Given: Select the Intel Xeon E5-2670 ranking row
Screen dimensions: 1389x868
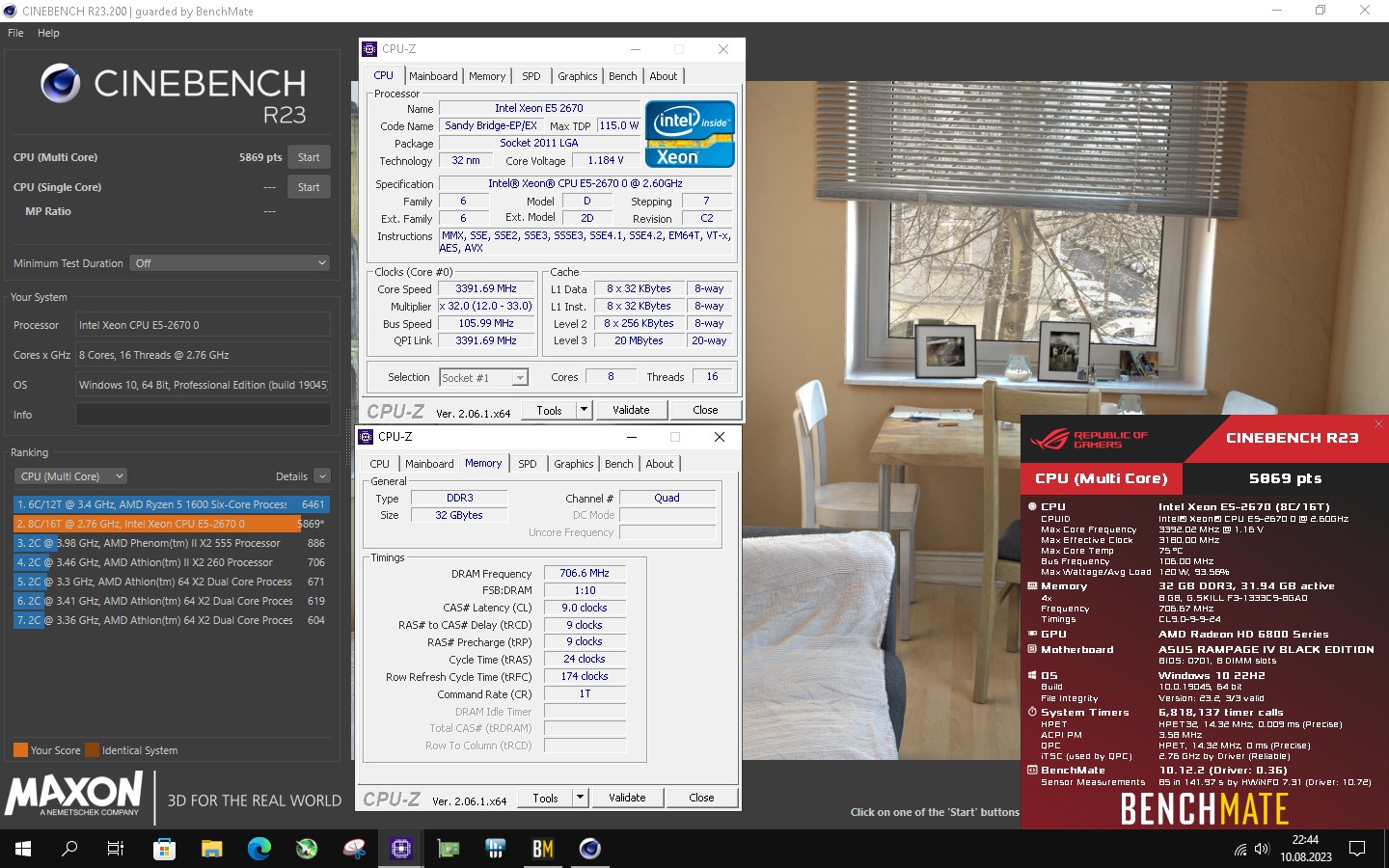Looking at the screenshot, I should tap(172, 524).
